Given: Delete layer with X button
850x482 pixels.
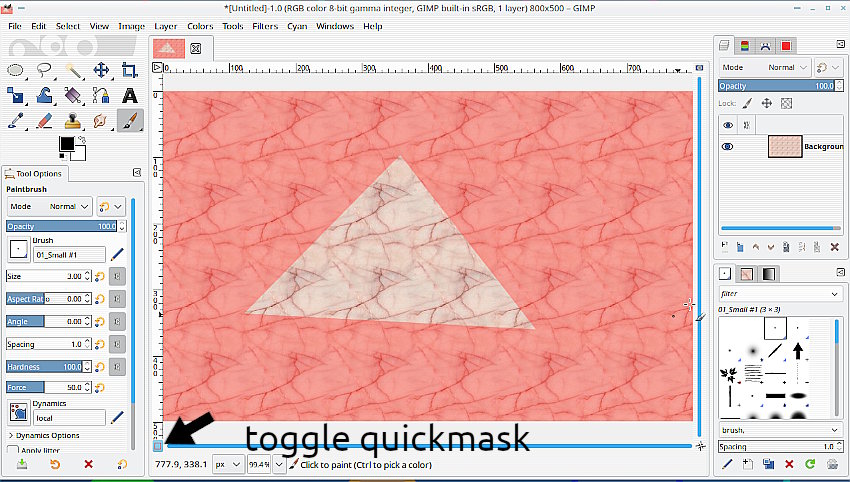Looking at the screenshot, I should click(835, 247).
